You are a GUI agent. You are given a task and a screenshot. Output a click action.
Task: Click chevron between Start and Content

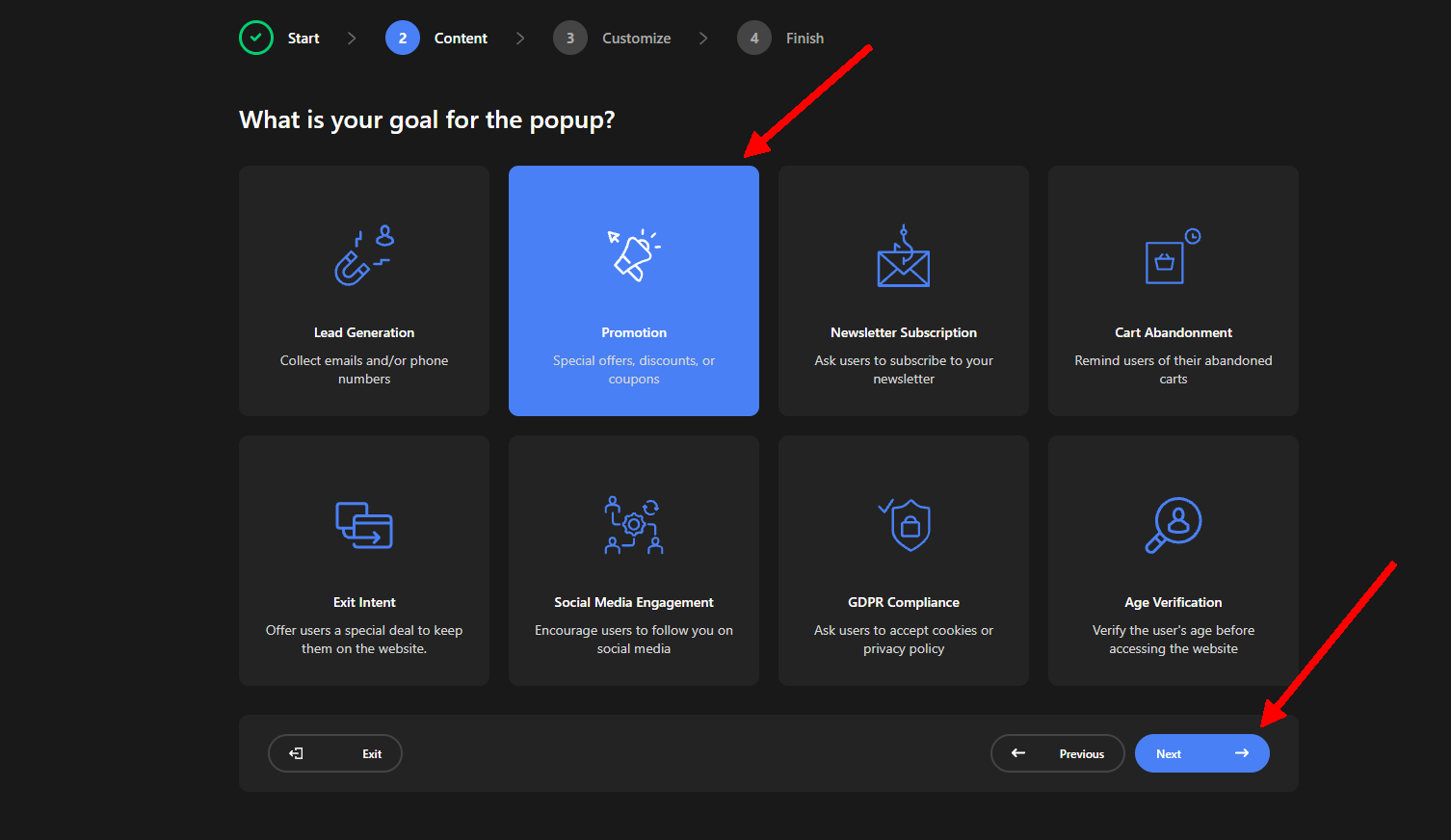click(352, 38)
